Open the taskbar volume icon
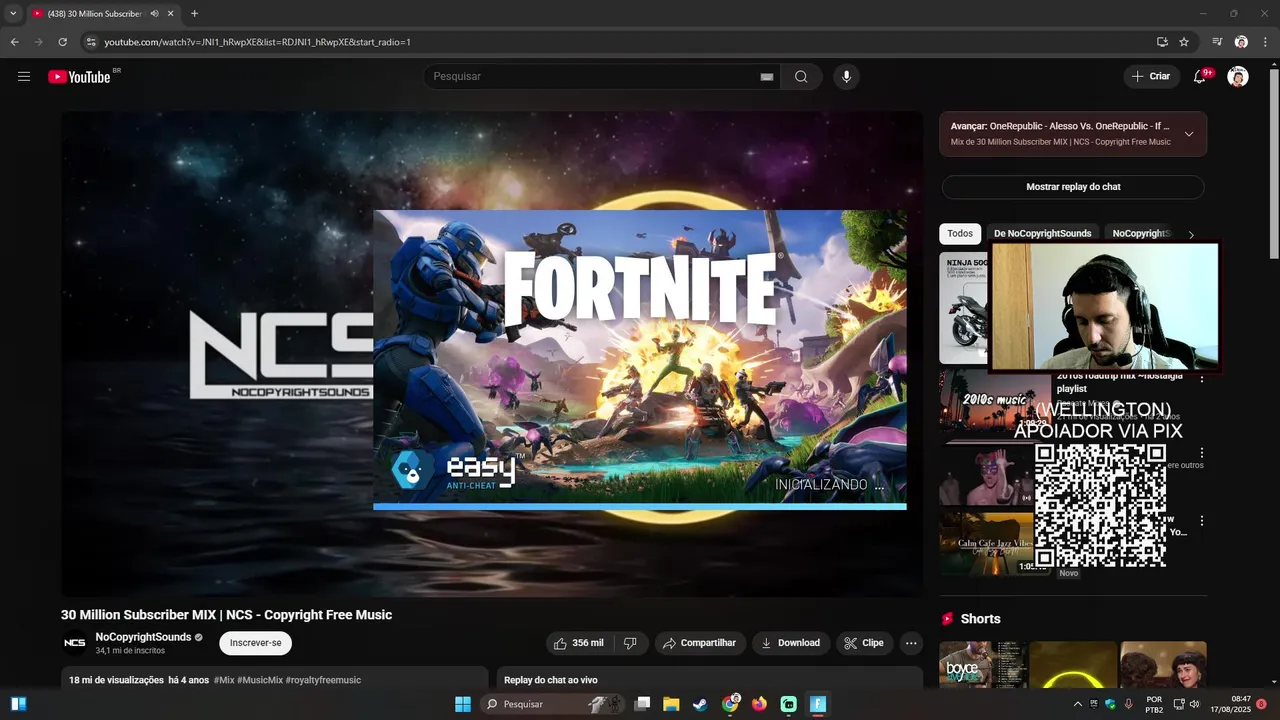The image size is (1280, 720). coord(1194,704)
